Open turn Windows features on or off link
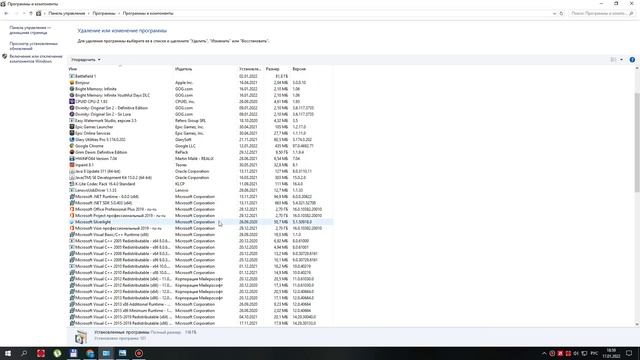The width and height of the screenshot is (640, 360). coord(36,59)
